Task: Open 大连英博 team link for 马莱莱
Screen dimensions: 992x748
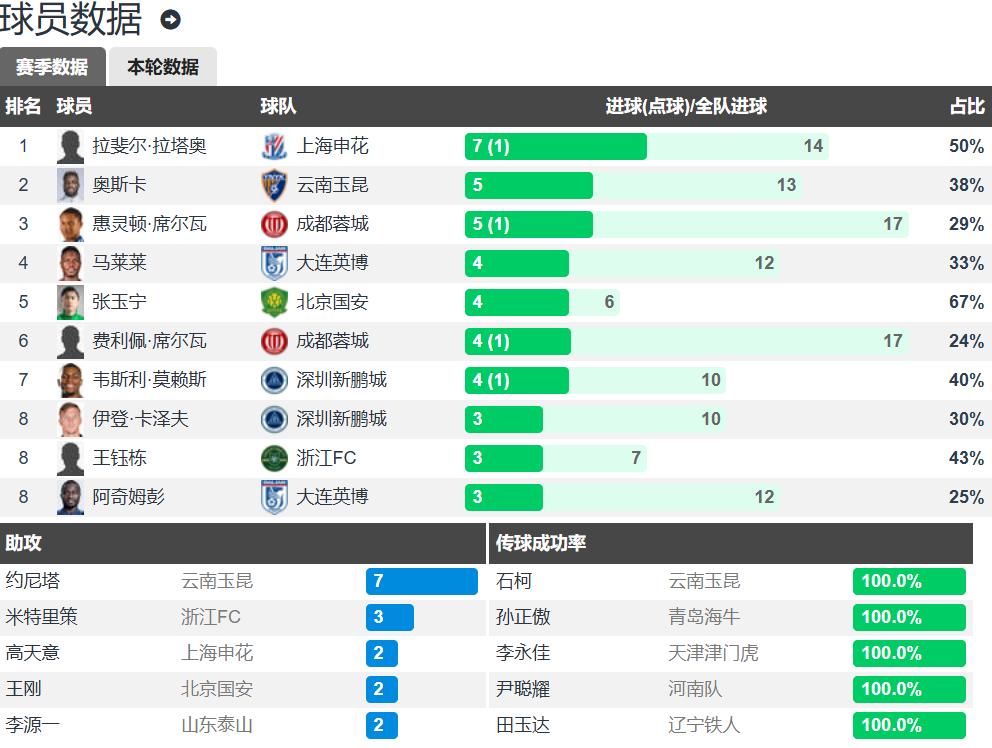Action: 332,264
